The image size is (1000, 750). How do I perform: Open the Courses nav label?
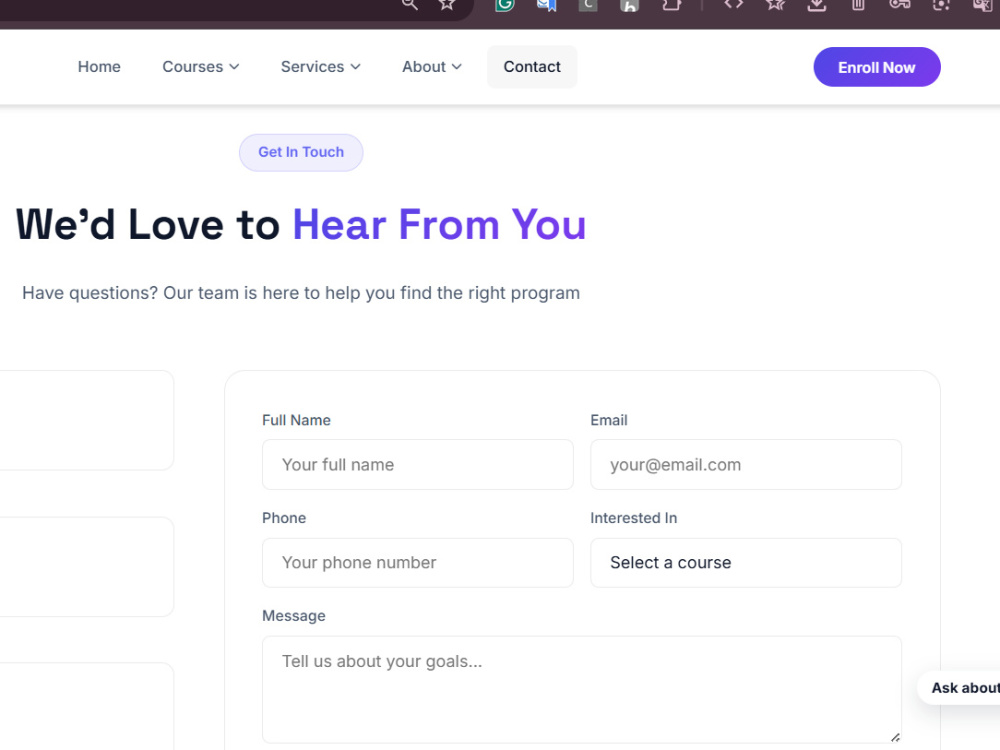(x=193, y=67)
